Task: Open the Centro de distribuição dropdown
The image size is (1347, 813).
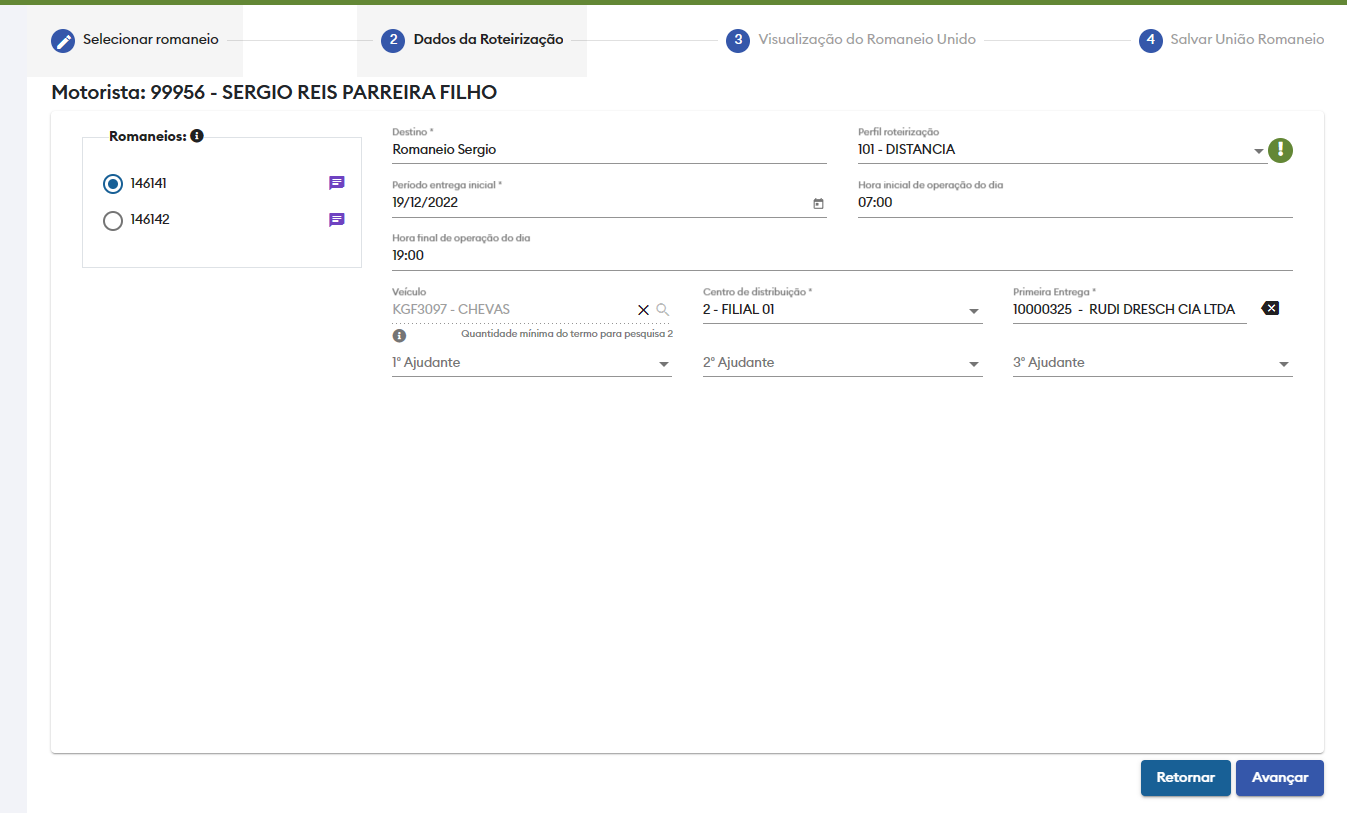Action: (973, 311)
